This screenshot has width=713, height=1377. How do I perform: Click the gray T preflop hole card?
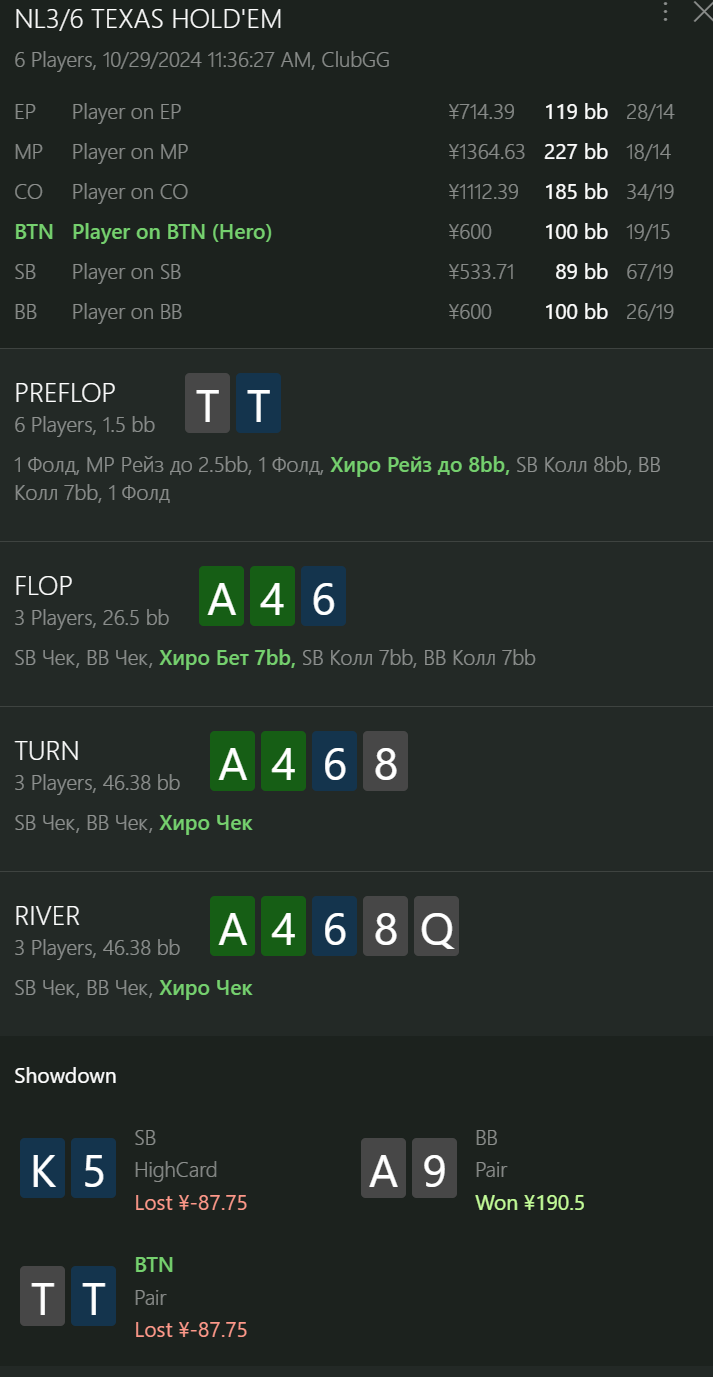[208, 404]
